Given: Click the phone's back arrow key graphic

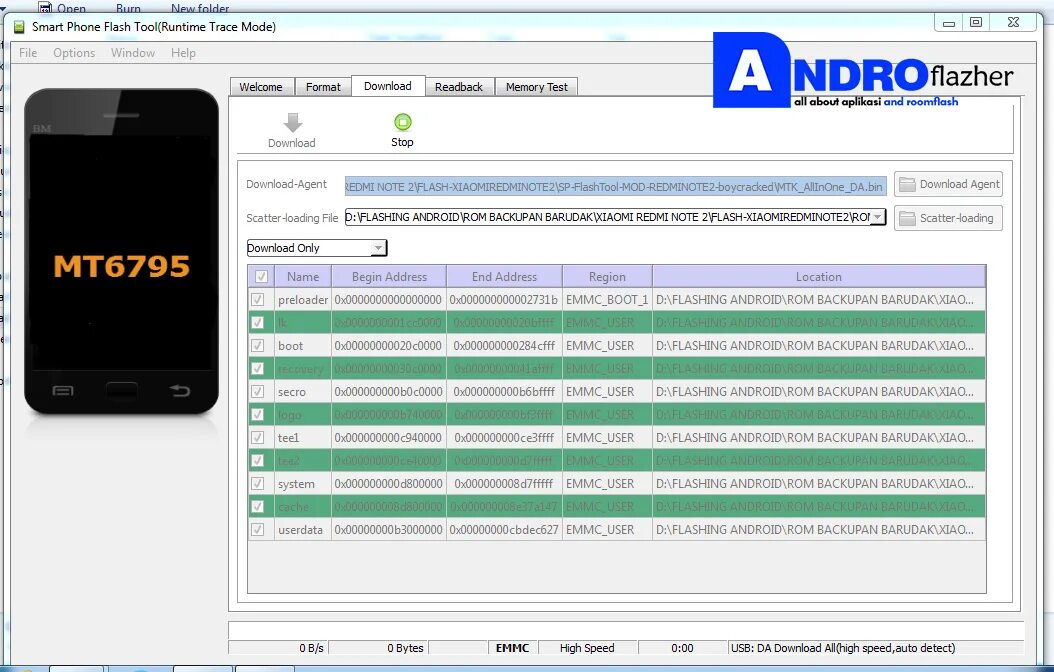Looking at the screenshot, I should [180, 390].
